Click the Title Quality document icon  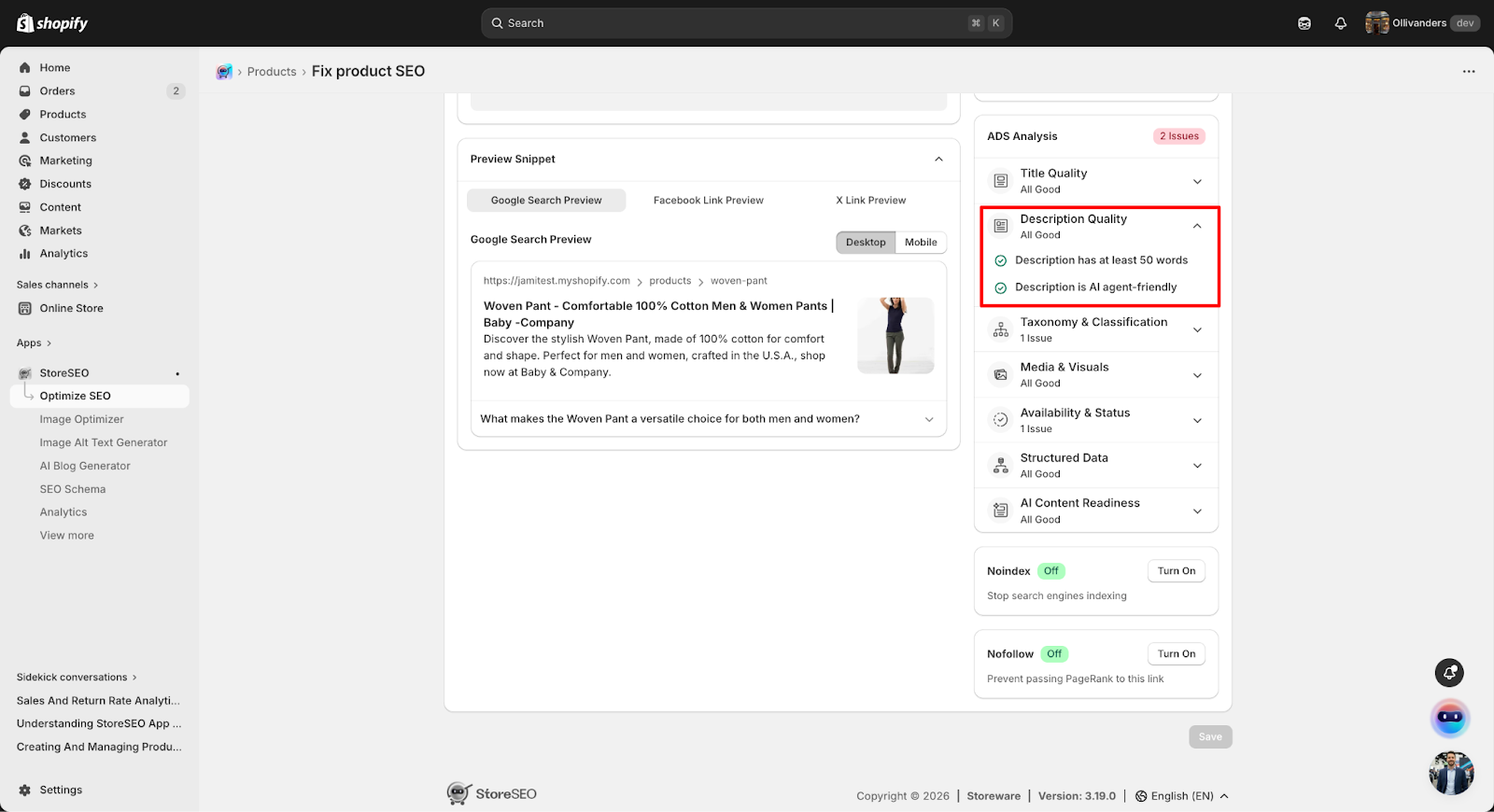point(1001,181)
